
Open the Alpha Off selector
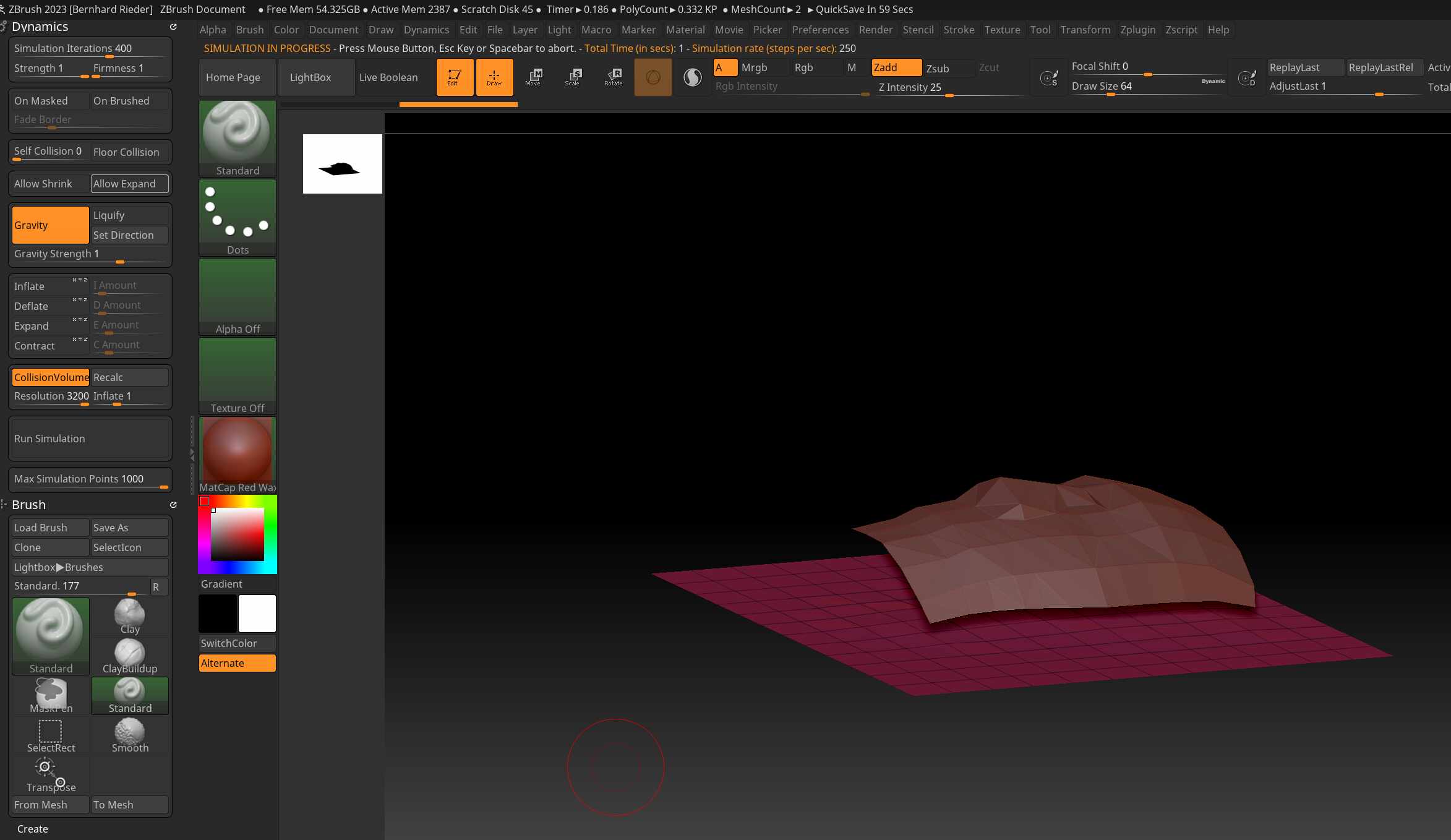(238, 297)
